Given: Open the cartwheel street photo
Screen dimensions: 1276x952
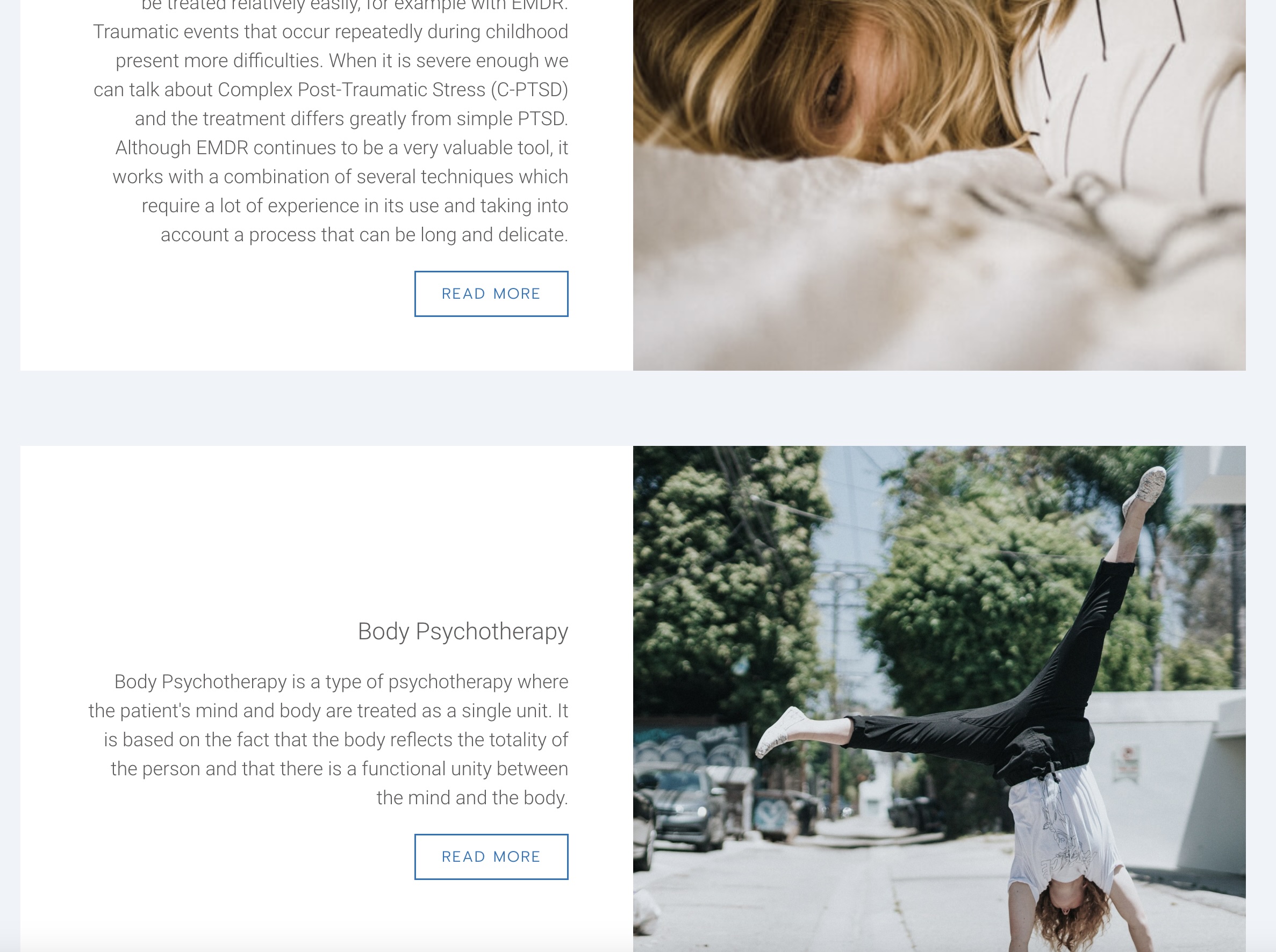Looking at the screenshot, I should click(x=940, y=699).
